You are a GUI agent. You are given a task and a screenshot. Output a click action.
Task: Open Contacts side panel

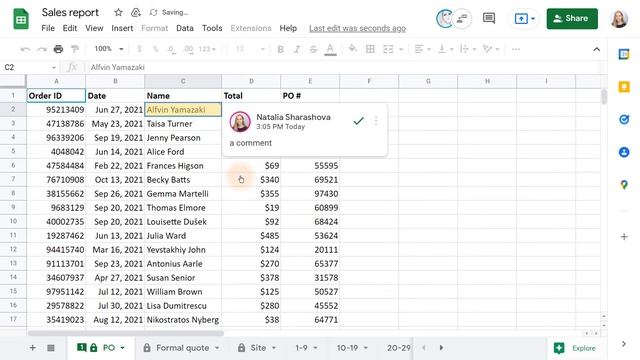click(x=624, y=152)
